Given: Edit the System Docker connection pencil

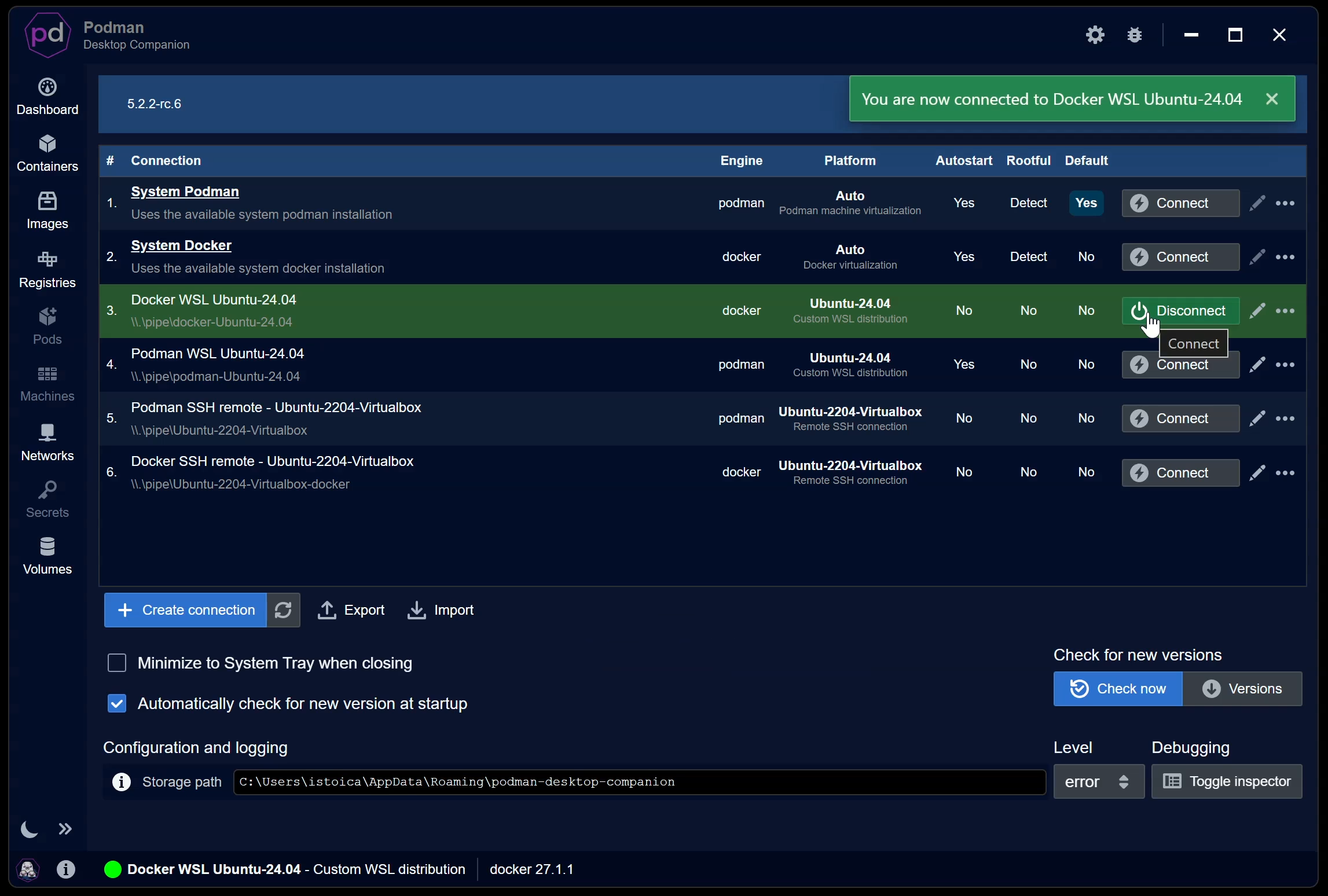Looking at the screenshot, I should point(1257,257).
